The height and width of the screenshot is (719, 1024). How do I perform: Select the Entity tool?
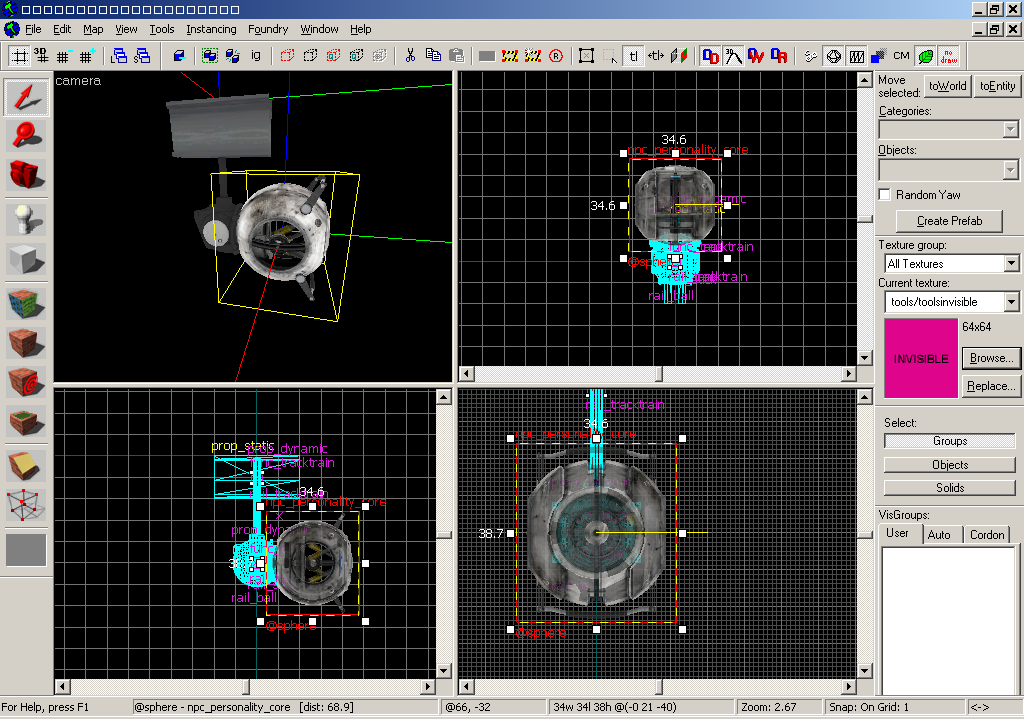point(26,221)
